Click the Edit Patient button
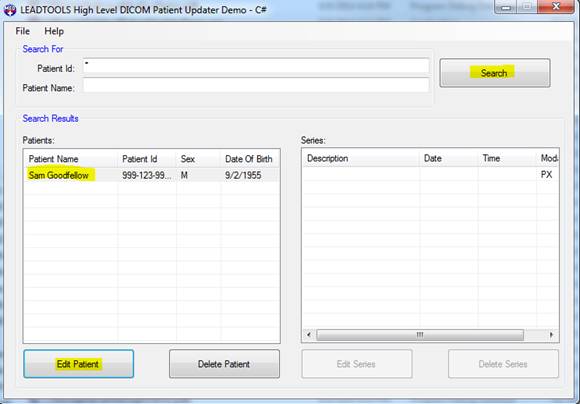Image resolution: width=580 pixels, height=404 pixels. coord(78,364)
